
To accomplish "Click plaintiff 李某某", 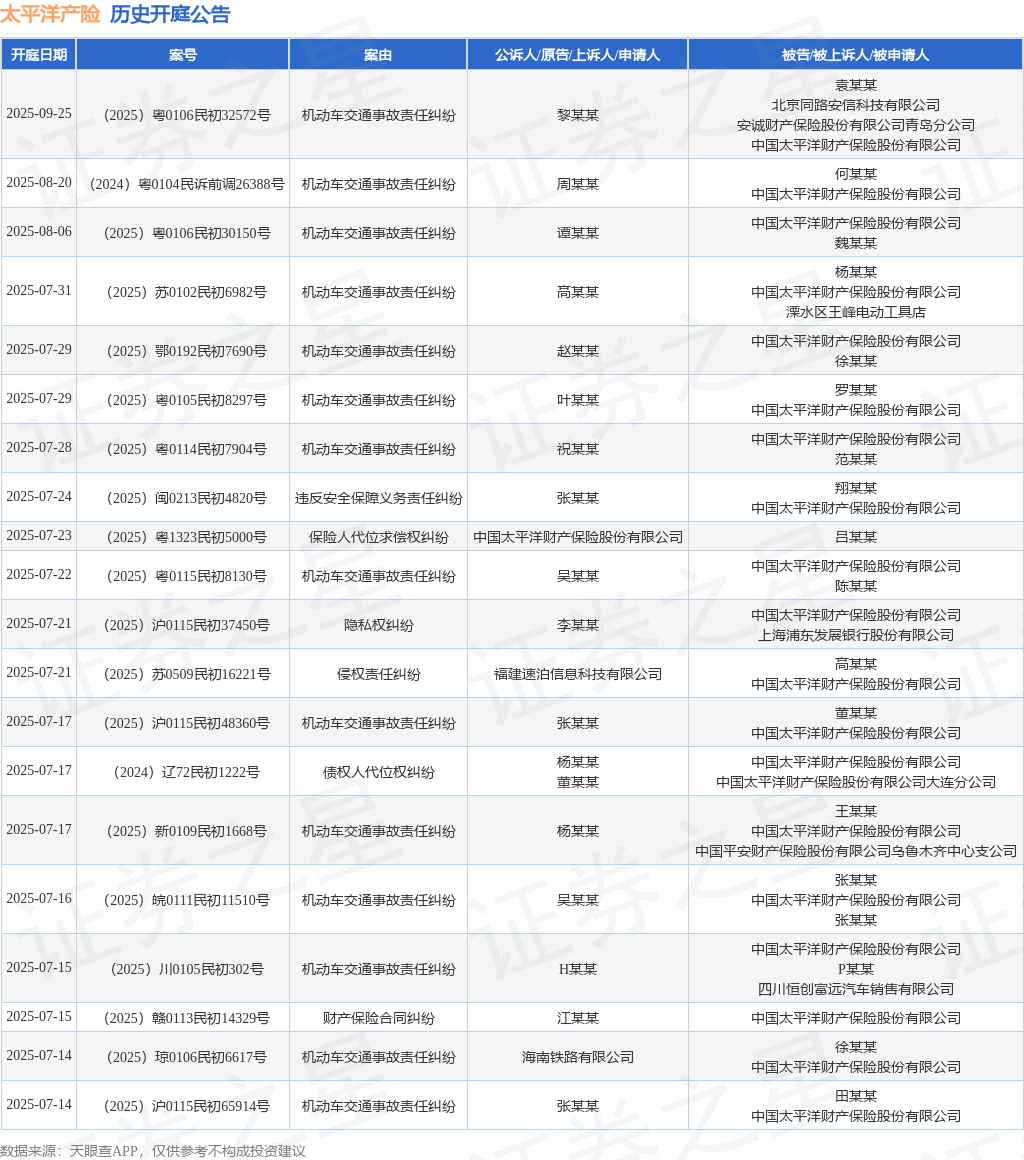I will (578, 625).
